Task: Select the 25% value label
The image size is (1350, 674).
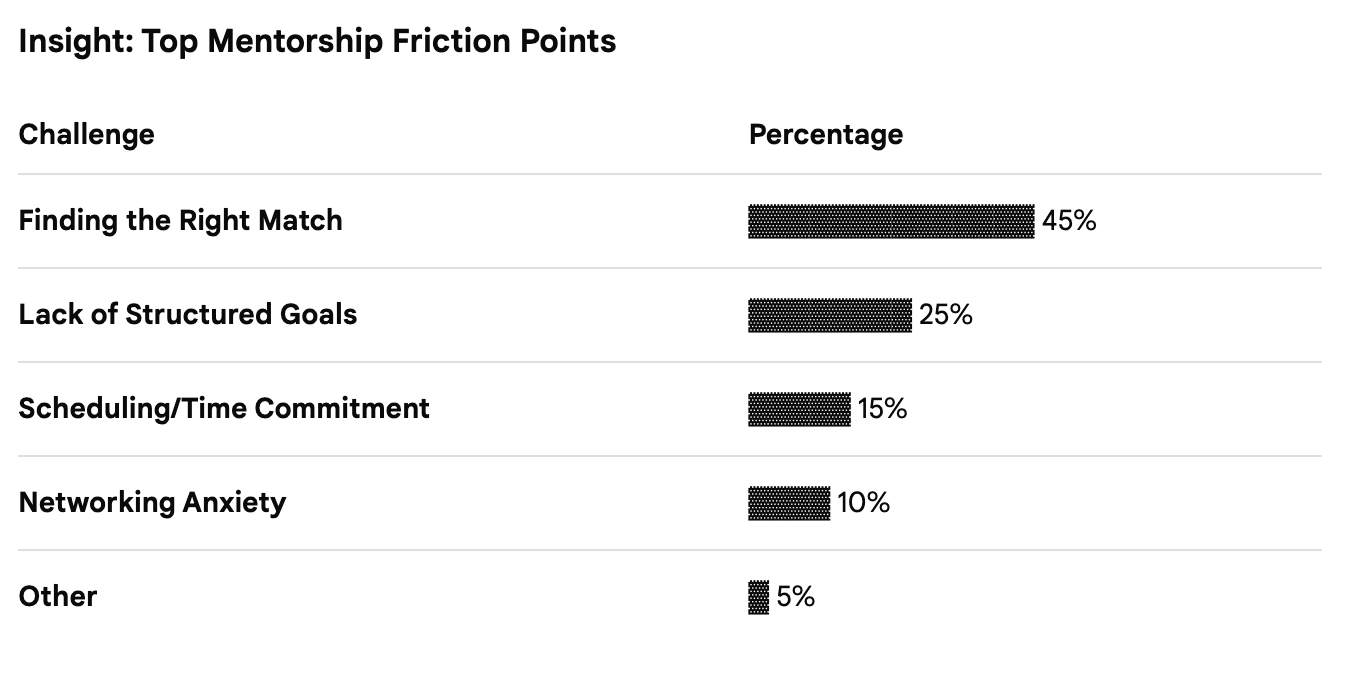Action: point(946,315)
